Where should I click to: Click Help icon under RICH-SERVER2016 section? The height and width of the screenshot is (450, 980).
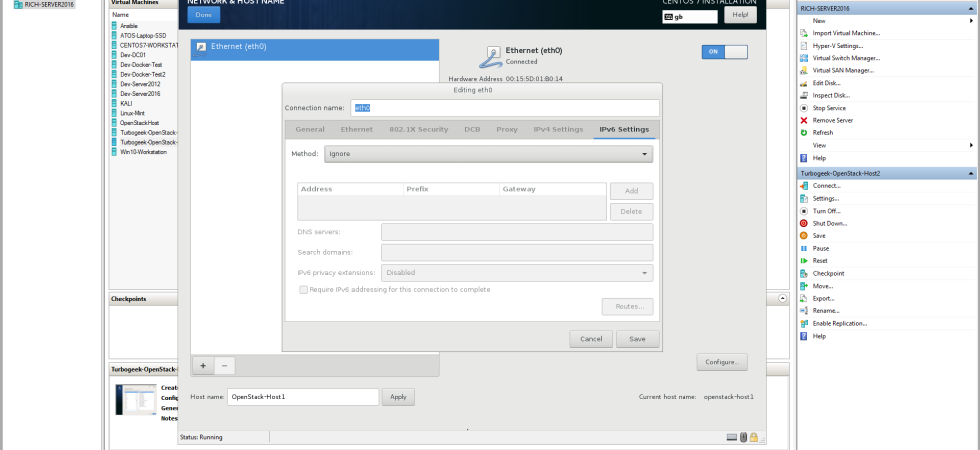804,158
